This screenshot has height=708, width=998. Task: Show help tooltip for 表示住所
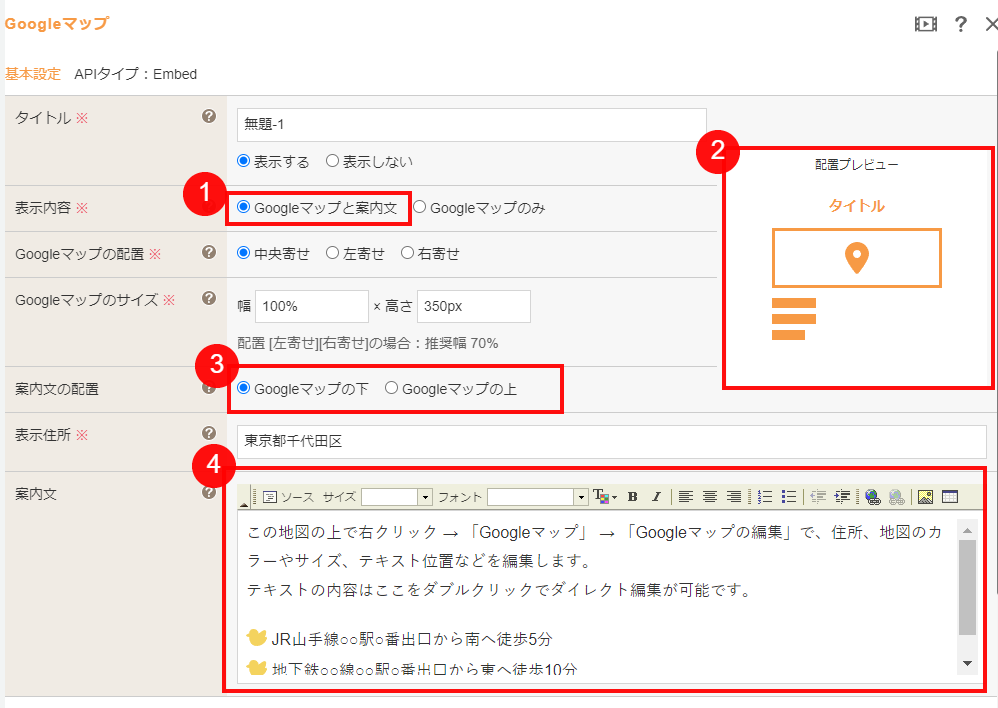tap(209, 433)
